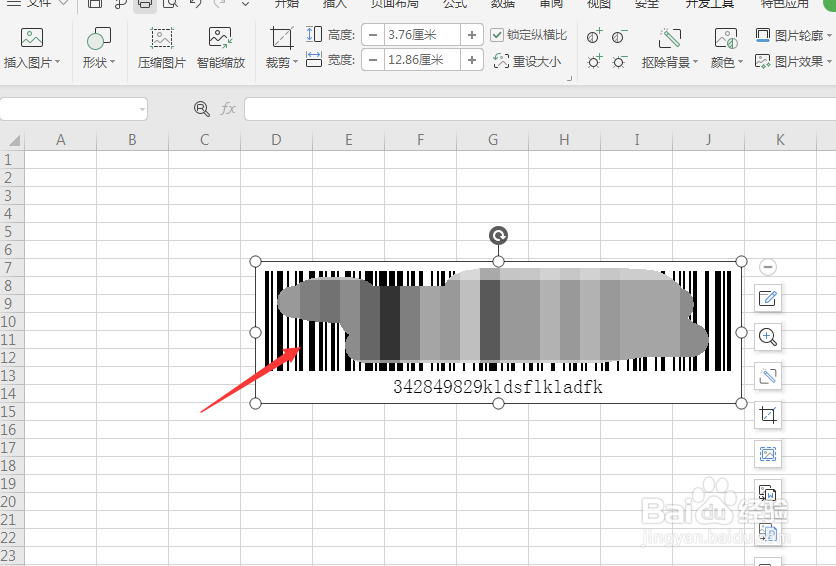Click Compress Picture (压缩图片)

tap(162, 48)
